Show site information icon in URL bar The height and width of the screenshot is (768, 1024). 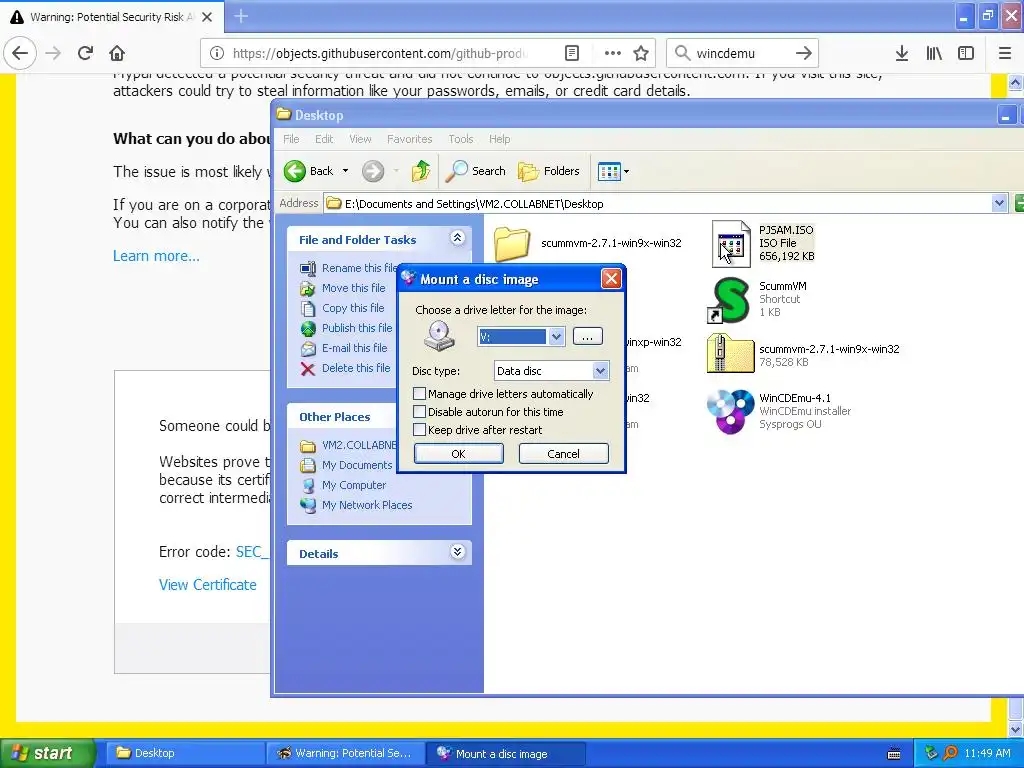pyautogui.click(x=217, y=53)
